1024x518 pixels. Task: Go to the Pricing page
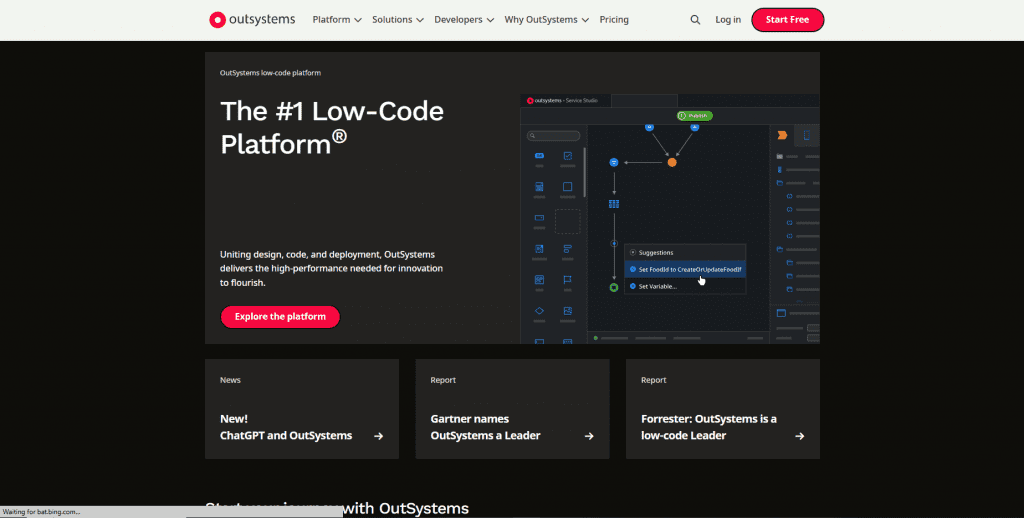coord(614,20)
